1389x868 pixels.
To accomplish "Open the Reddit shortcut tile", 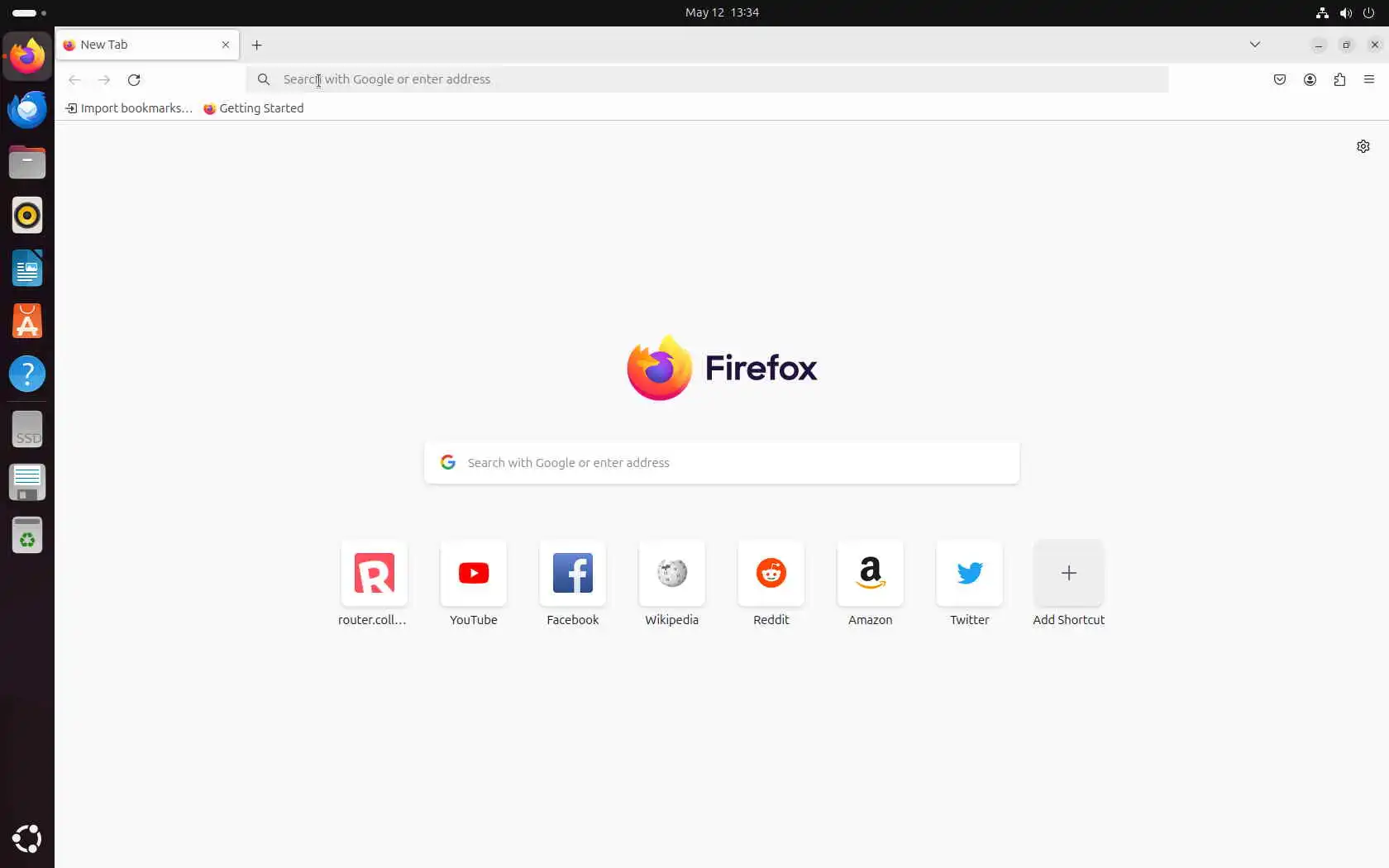I will click(771, 584).
